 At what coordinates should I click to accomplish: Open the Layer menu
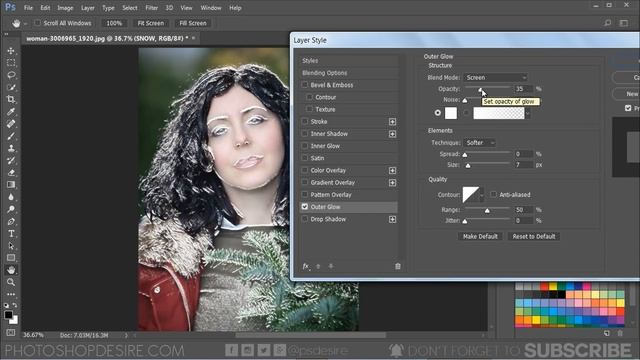click(x=87, y=8)
